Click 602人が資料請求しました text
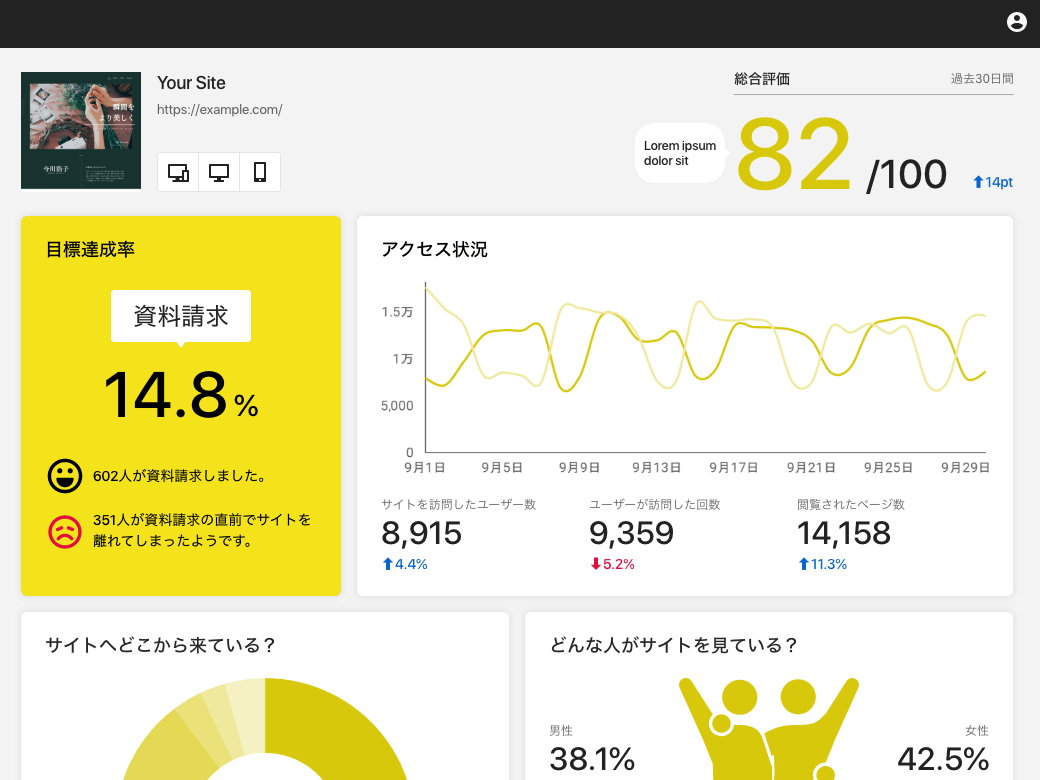 coord(179,476)
